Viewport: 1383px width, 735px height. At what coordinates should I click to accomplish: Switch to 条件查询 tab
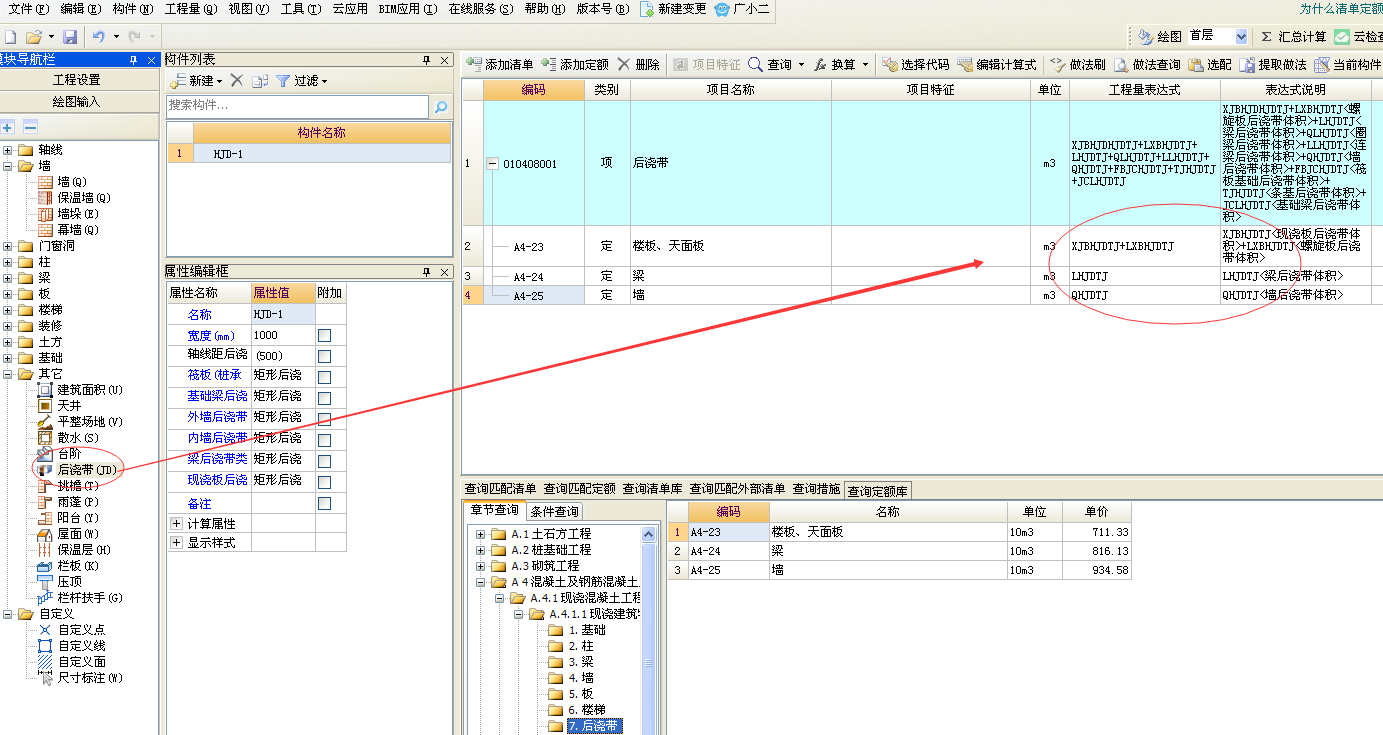coord(553,511)
